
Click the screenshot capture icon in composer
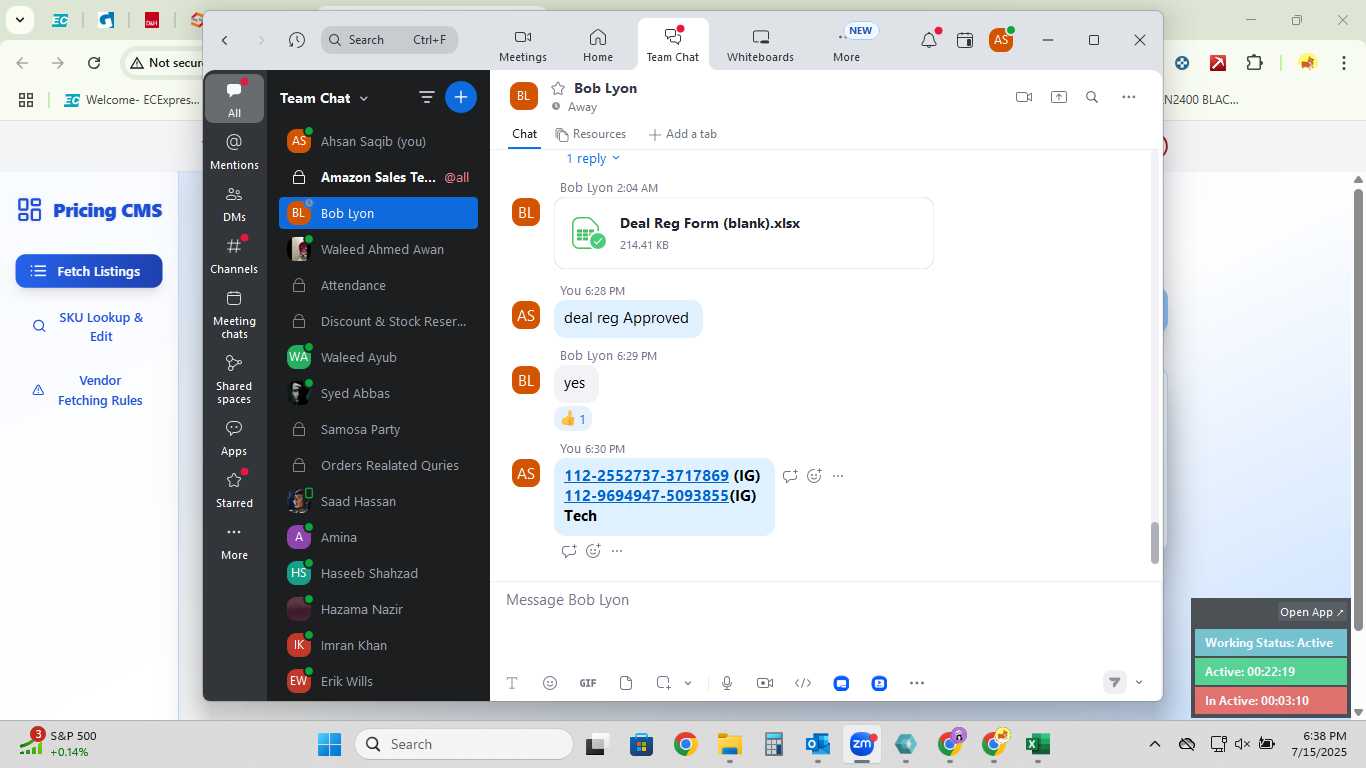pyautogui.click(x=663, y=683)
